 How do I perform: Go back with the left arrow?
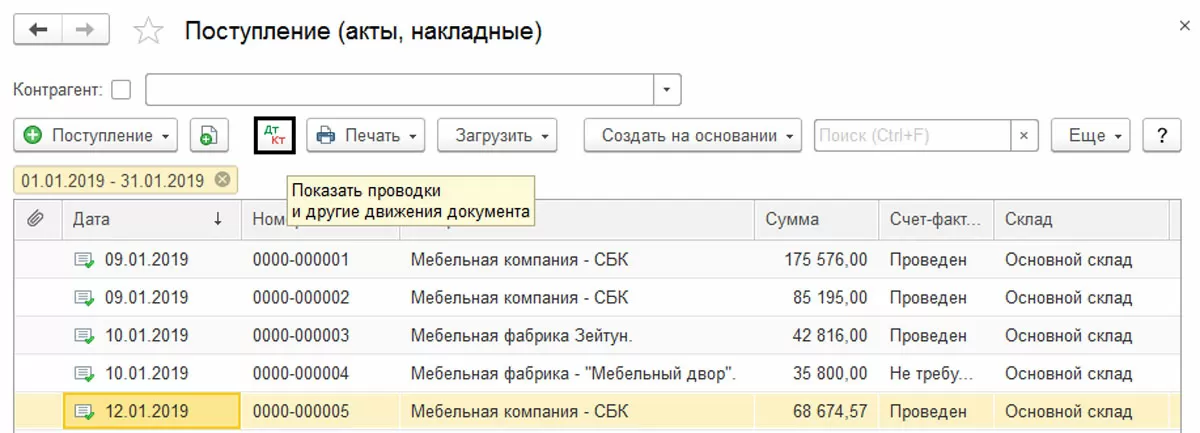point(38,30)
